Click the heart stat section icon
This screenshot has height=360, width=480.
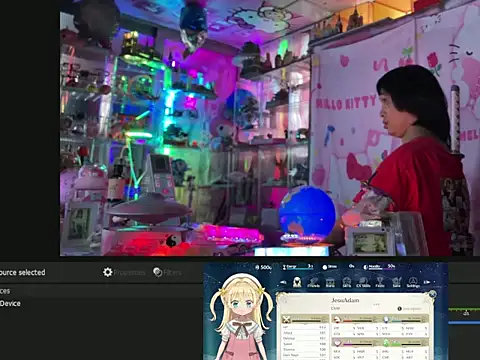337,342
